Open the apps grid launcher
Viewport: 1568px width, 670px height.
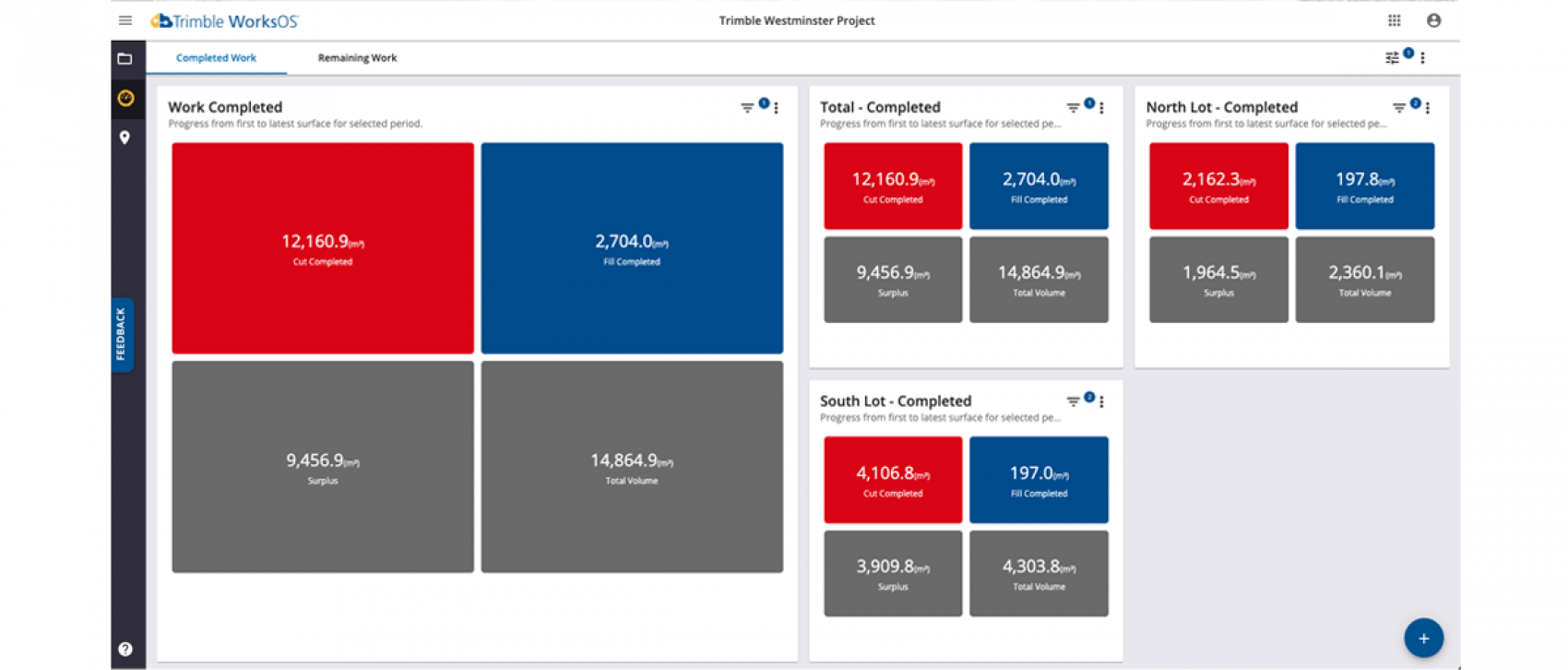click(1394, 20)
